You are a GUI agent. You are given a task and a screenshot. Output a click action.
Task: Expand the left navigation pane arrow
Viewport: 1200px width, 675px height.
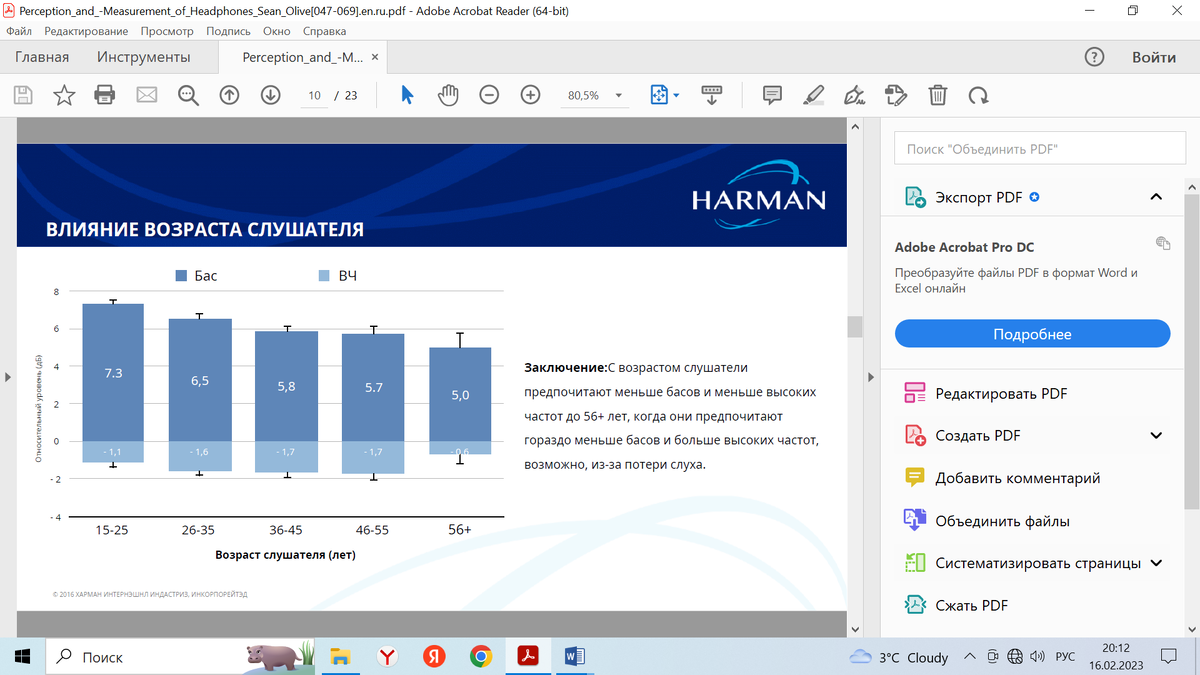coord(7,377)
